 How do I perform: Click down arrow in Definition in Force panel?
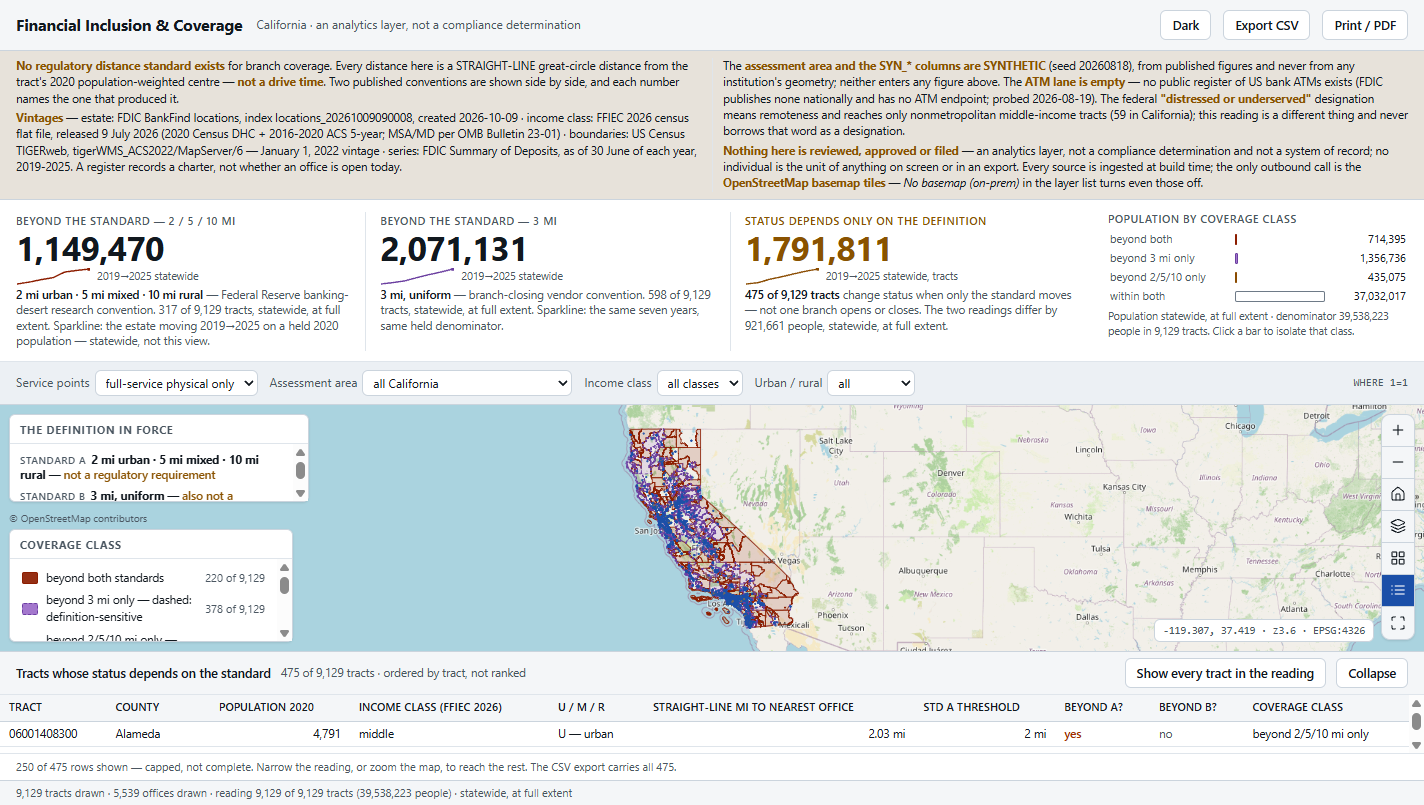pyautogui.click(x=300, y=493)
